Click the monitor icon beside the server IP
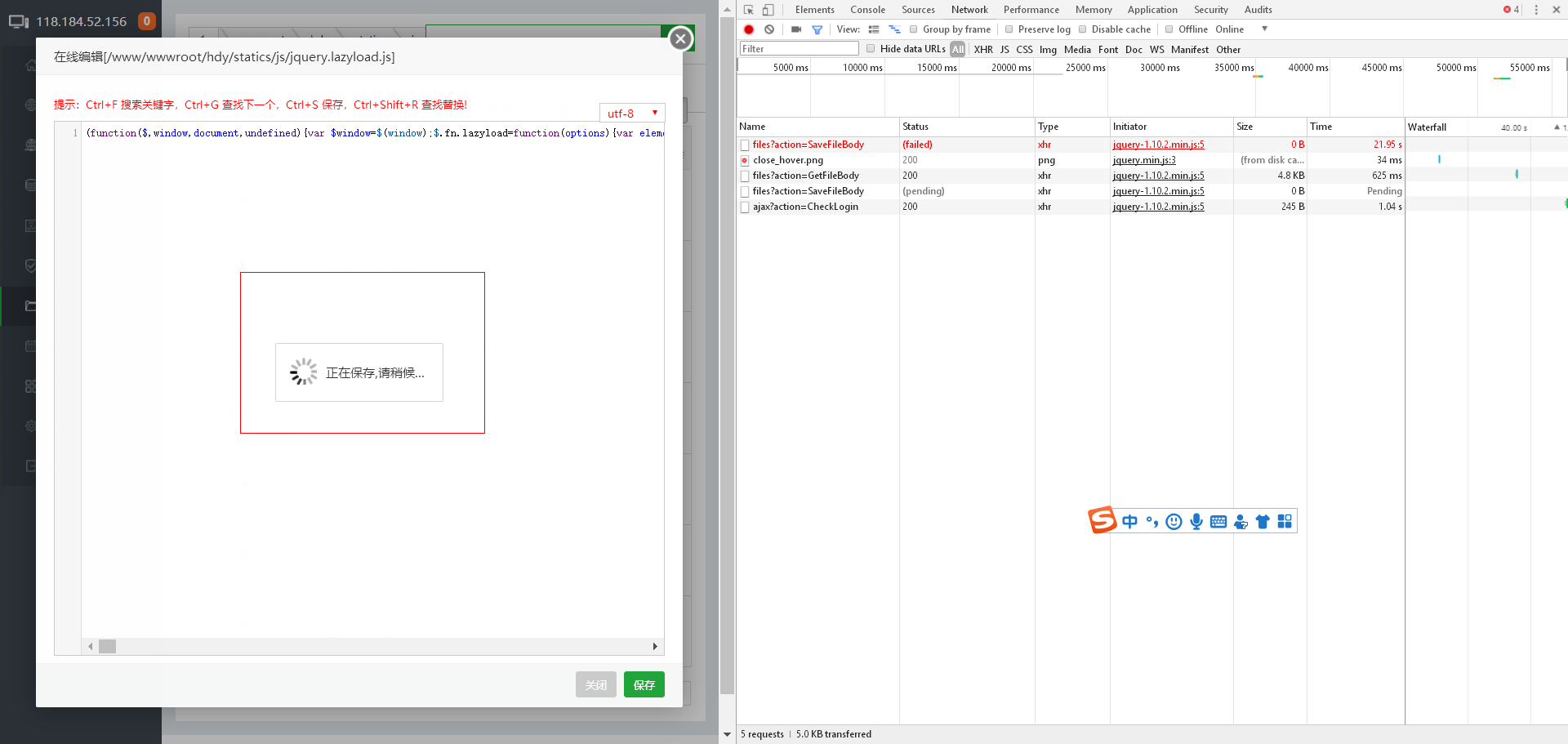 coord(19,21)
